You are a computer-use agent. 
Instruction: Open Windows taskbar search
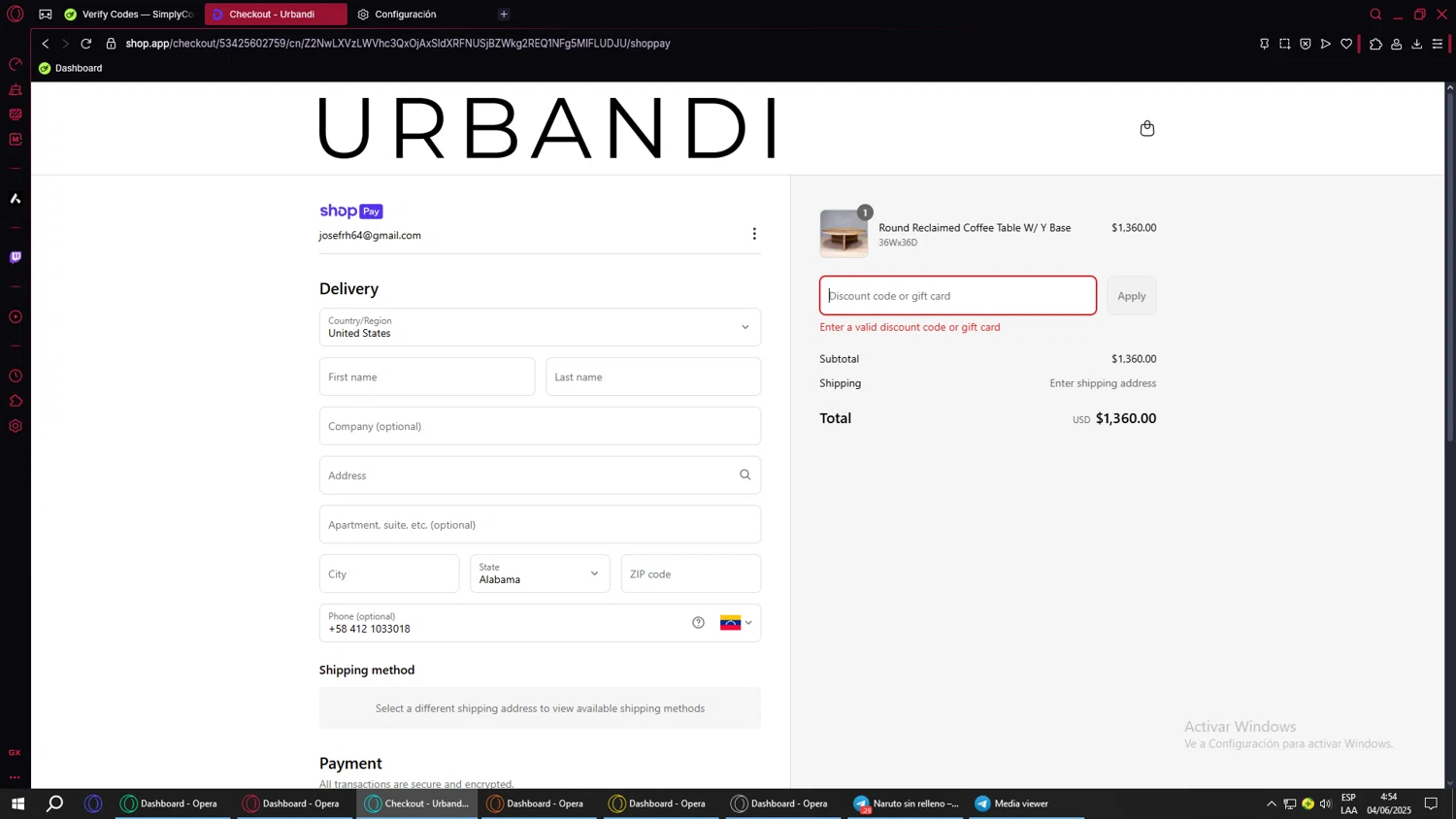point(55,803)
